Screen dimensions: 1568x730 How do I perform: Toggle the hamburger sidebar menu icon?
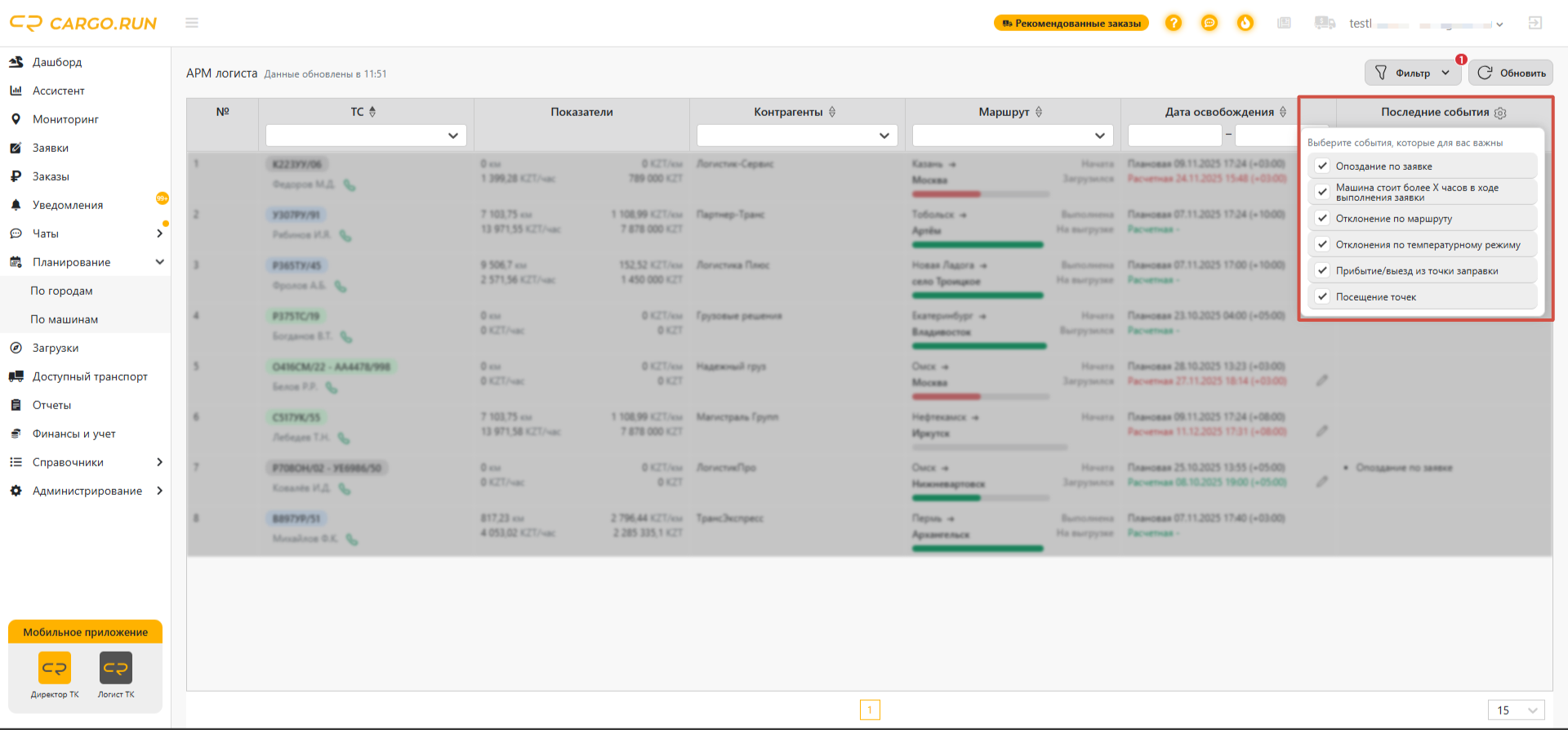point(192,23)
